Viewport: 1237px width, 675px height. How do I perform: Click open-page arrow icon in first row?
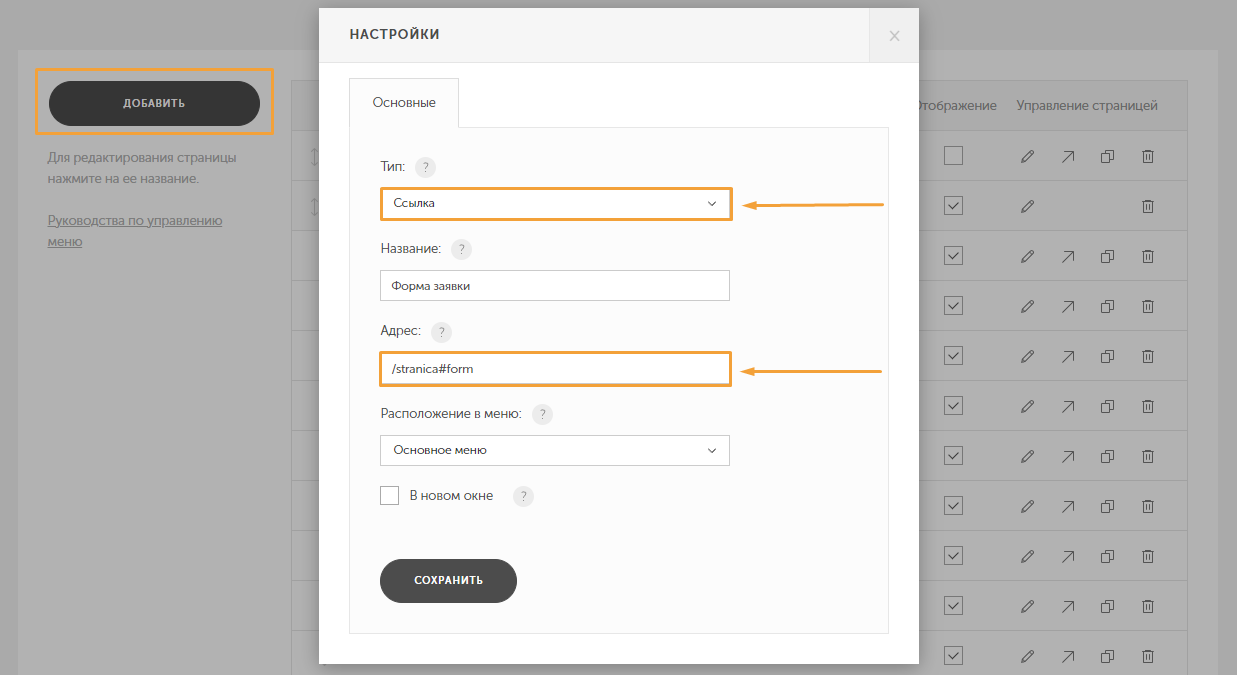point(1068,156)
